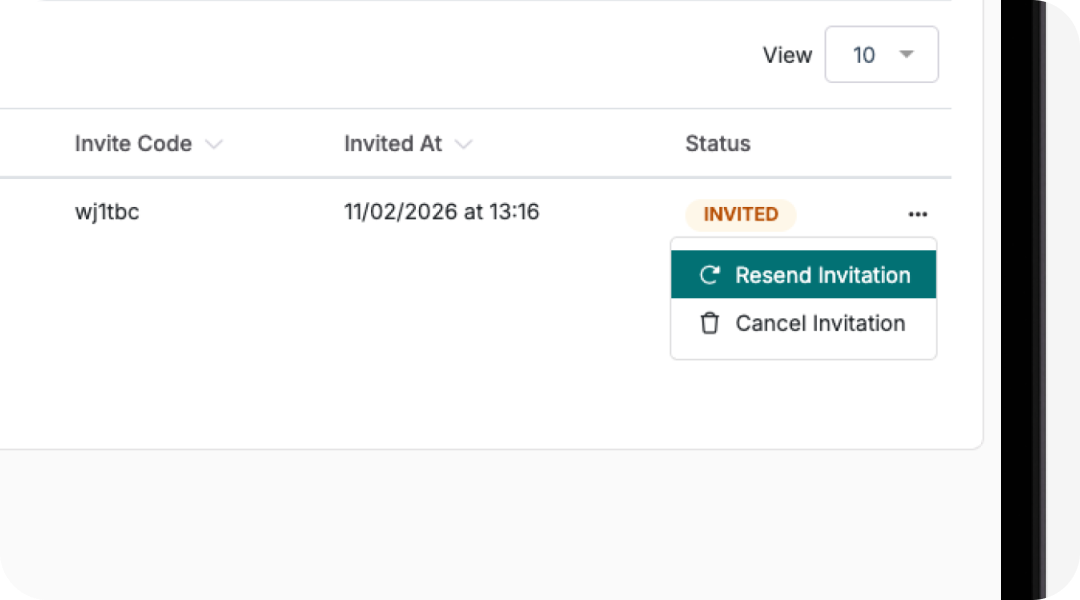Select Resend Invitation from the menu
The image size is (1080, 600).
tap(822, 275)
